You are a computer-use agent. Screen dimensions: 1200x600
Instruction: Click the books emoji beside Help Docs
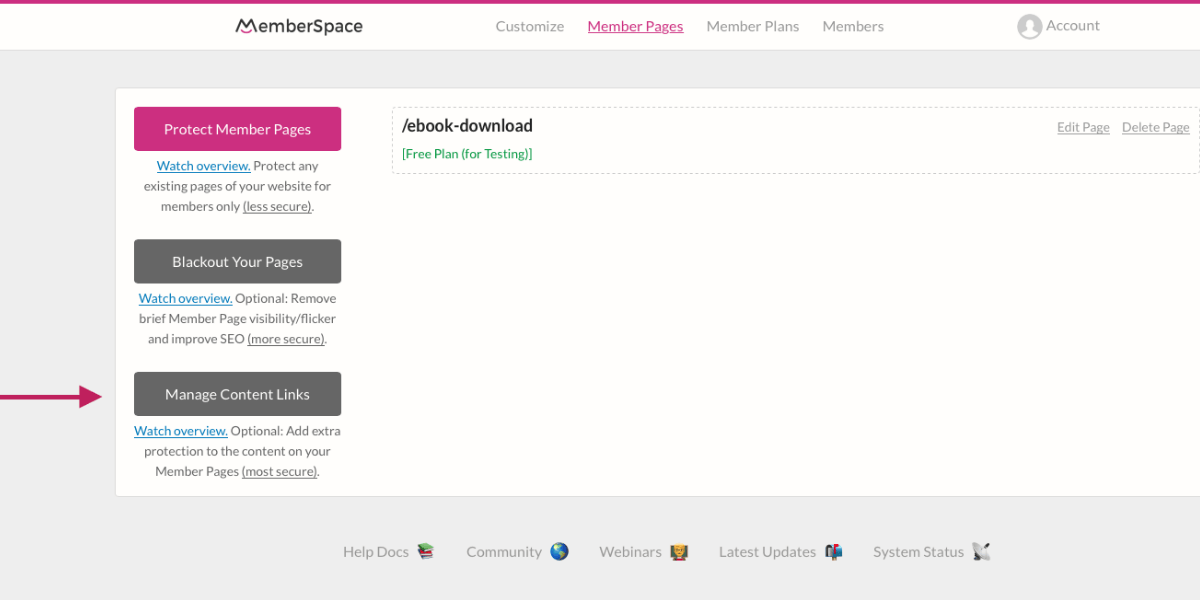coord(426,551)
